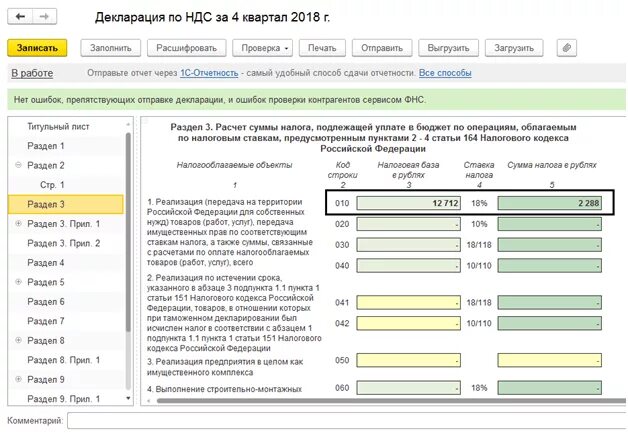
Task: Select Раздел 3. Прил. 1 in the tree
Action: pos(63,224)
